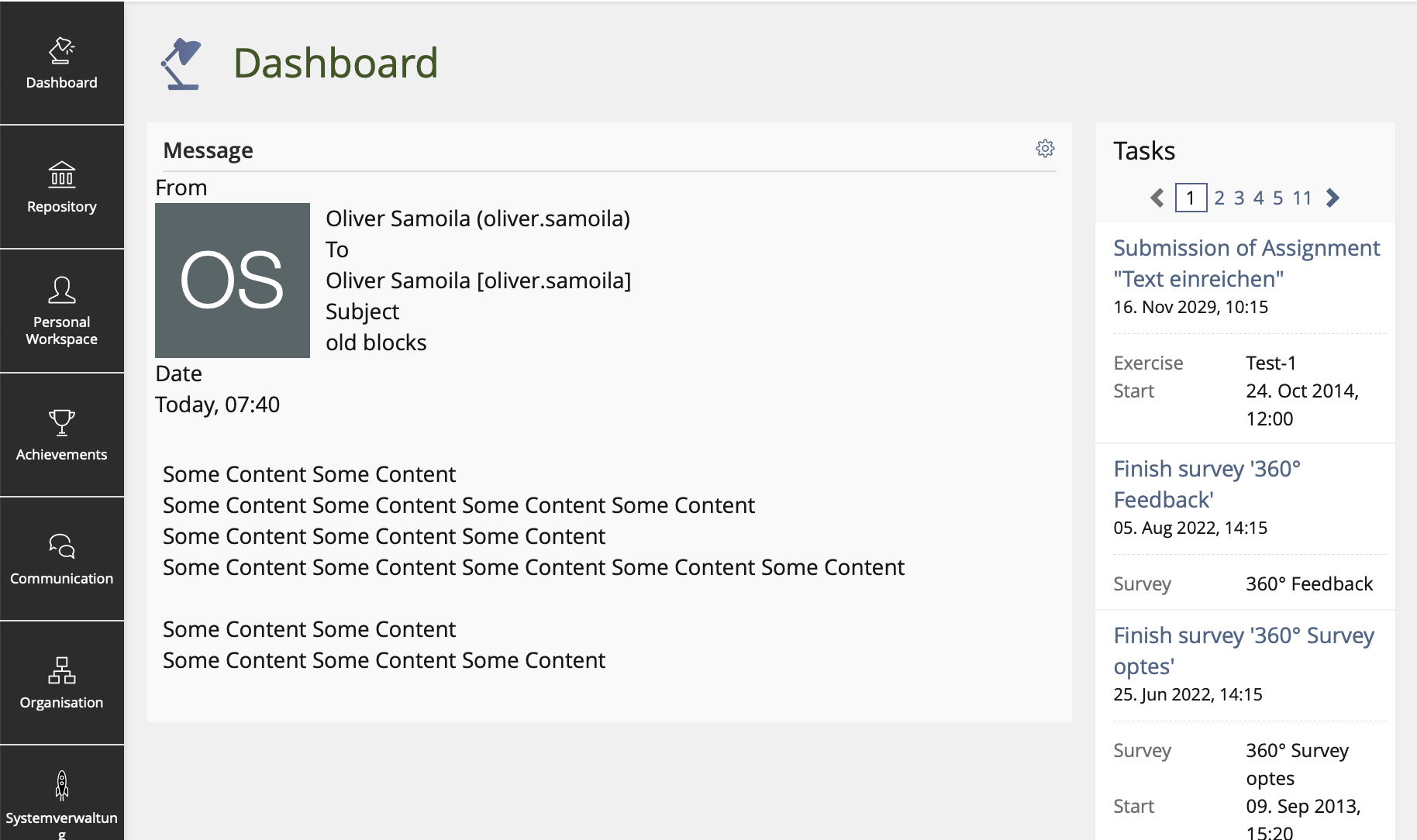Select page 4 in the Tasks pagination
The width and height of the screenshot is (1417, 840).
[x=1258, y=198]
